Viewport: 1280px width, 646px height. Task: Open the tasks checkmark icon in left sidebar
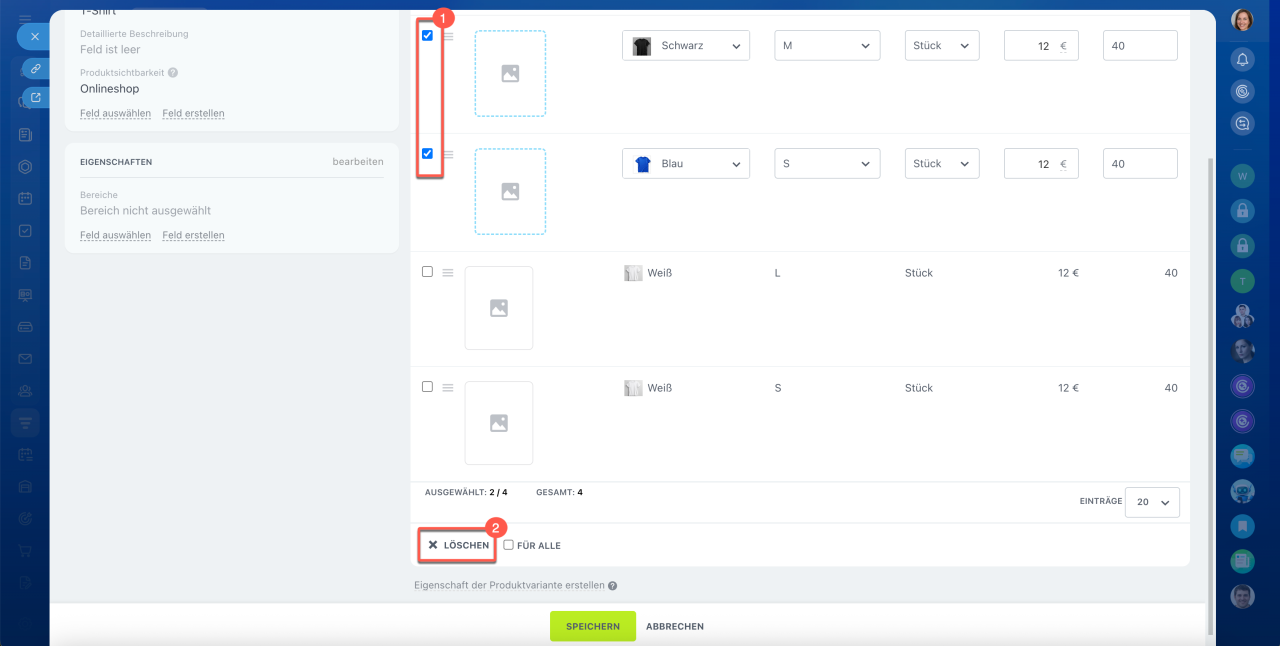pyautogui.click(x=25, y=231)
